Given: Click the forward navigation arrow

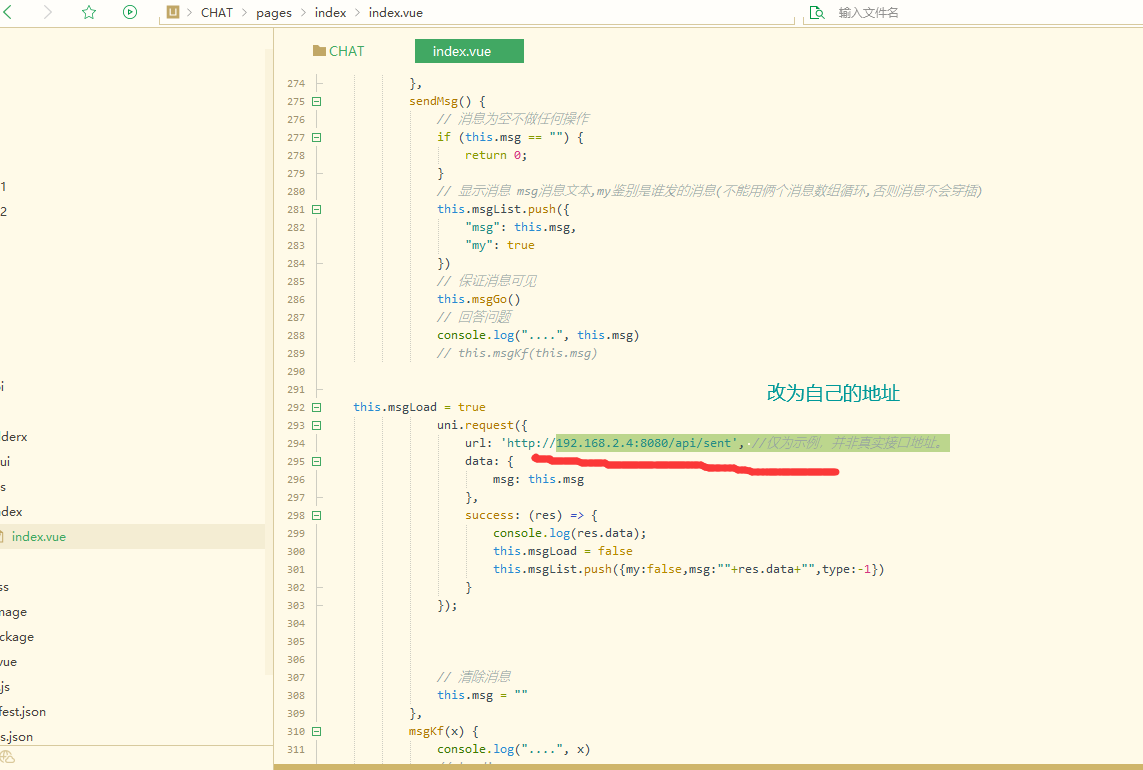Looking at the screenshot, I should click(47, 13).
